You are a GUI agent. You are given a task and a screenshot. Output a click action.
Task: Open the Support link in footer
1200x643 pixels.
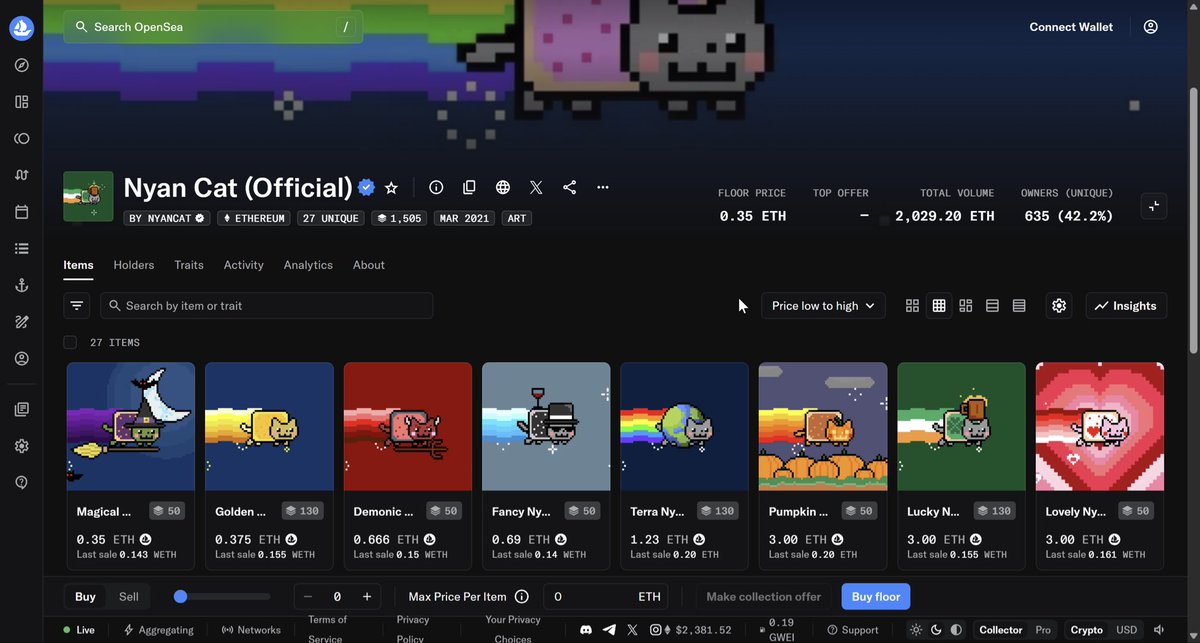pos(851,630)
